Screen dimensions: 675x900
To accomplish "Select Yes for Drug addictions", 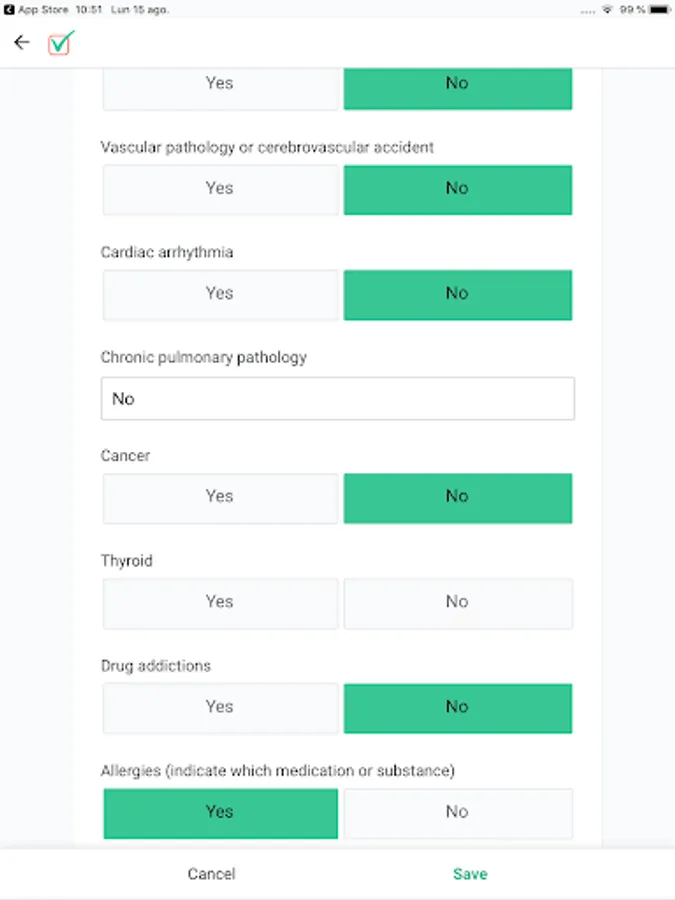I will click(x=220, y=708).
